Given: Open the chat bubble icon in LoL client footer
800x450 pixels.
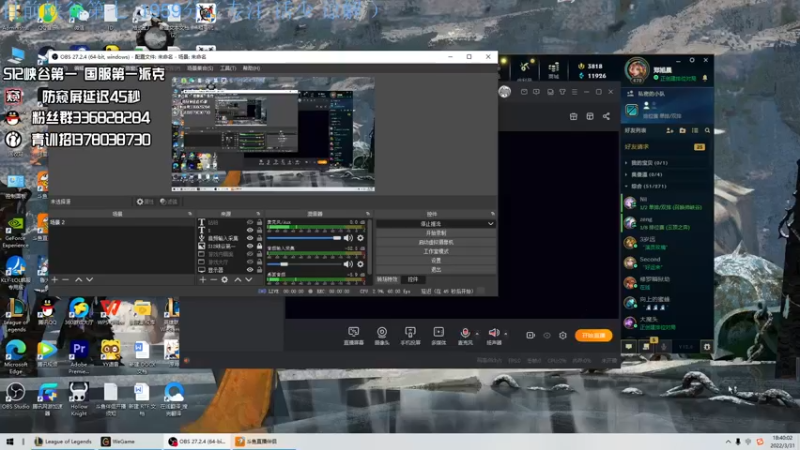Looking at the screenshot, I should 629,347.
